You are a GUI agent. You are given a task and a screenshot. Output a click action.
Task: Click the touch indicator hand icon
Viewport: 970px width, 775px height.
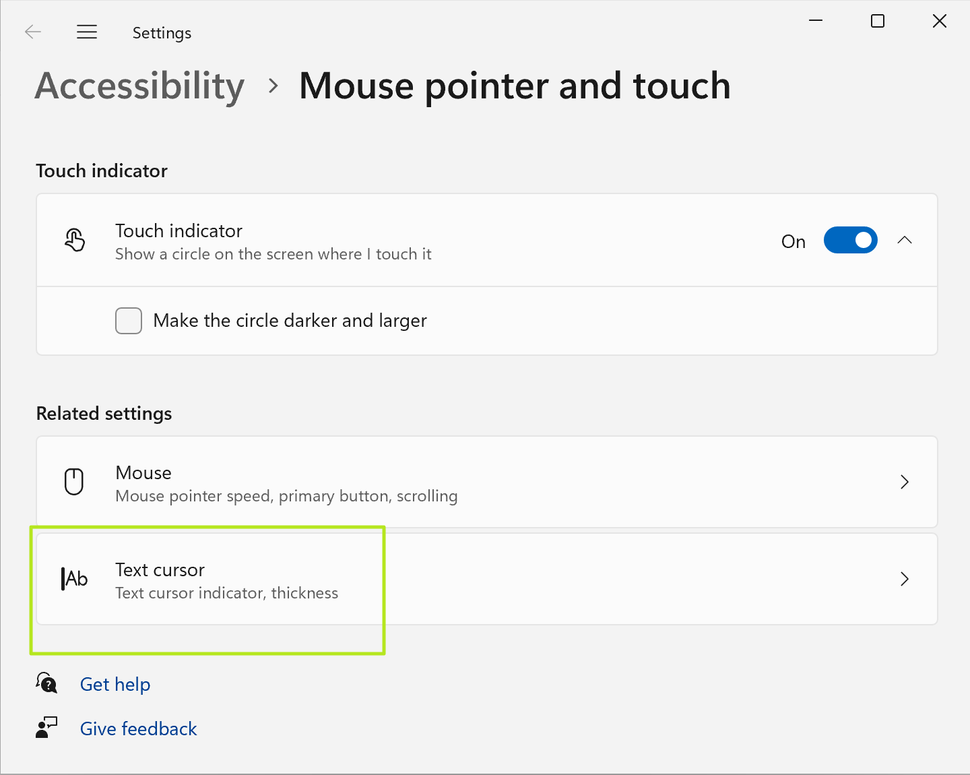point(75,239)
